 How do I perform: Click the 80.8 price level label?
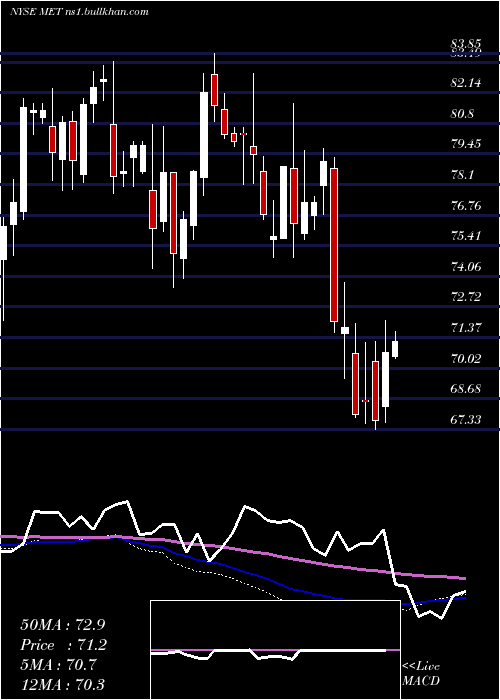[462, 113]
